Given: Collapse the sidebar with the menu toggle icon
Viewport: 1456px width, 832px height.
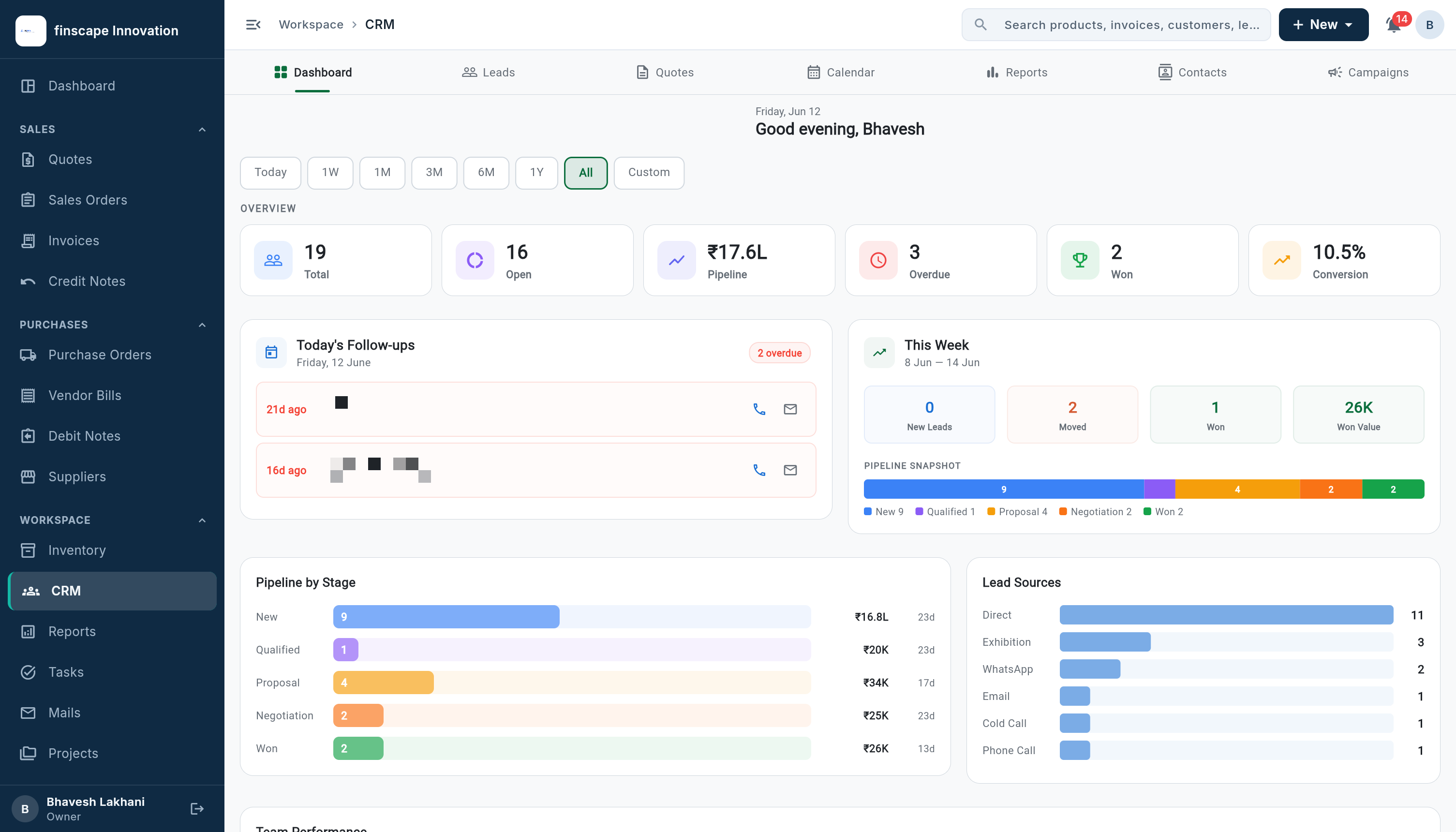Looking at the screenshot, I should point(253,25).
